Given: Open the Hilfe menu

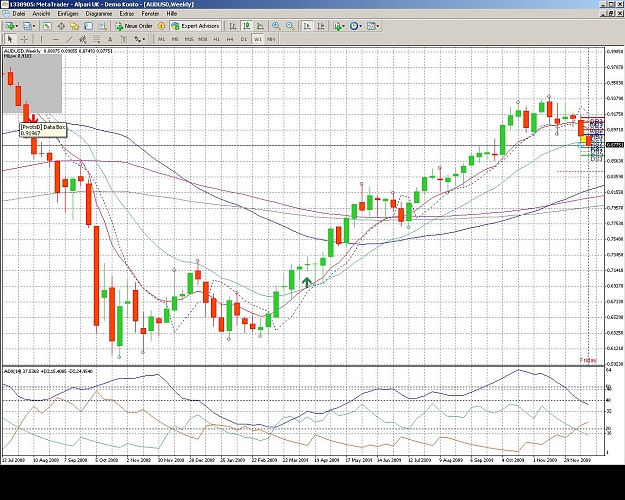Looking at the screenshot, I should click(172, 14).
